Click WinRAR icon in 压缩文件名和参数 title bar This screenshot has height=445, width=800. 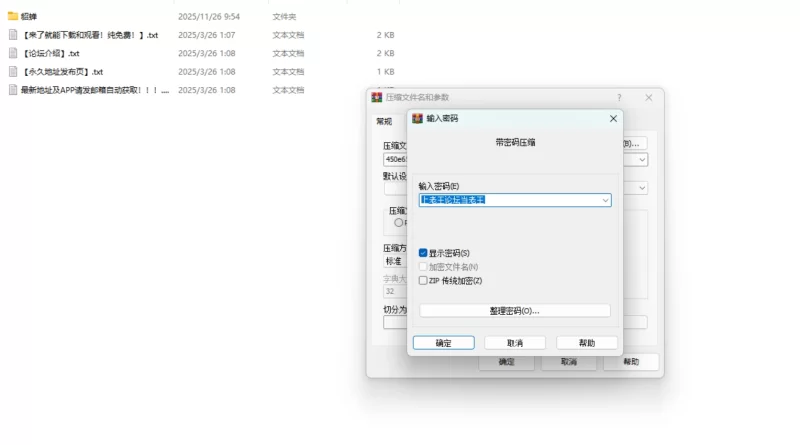[377, 97]
